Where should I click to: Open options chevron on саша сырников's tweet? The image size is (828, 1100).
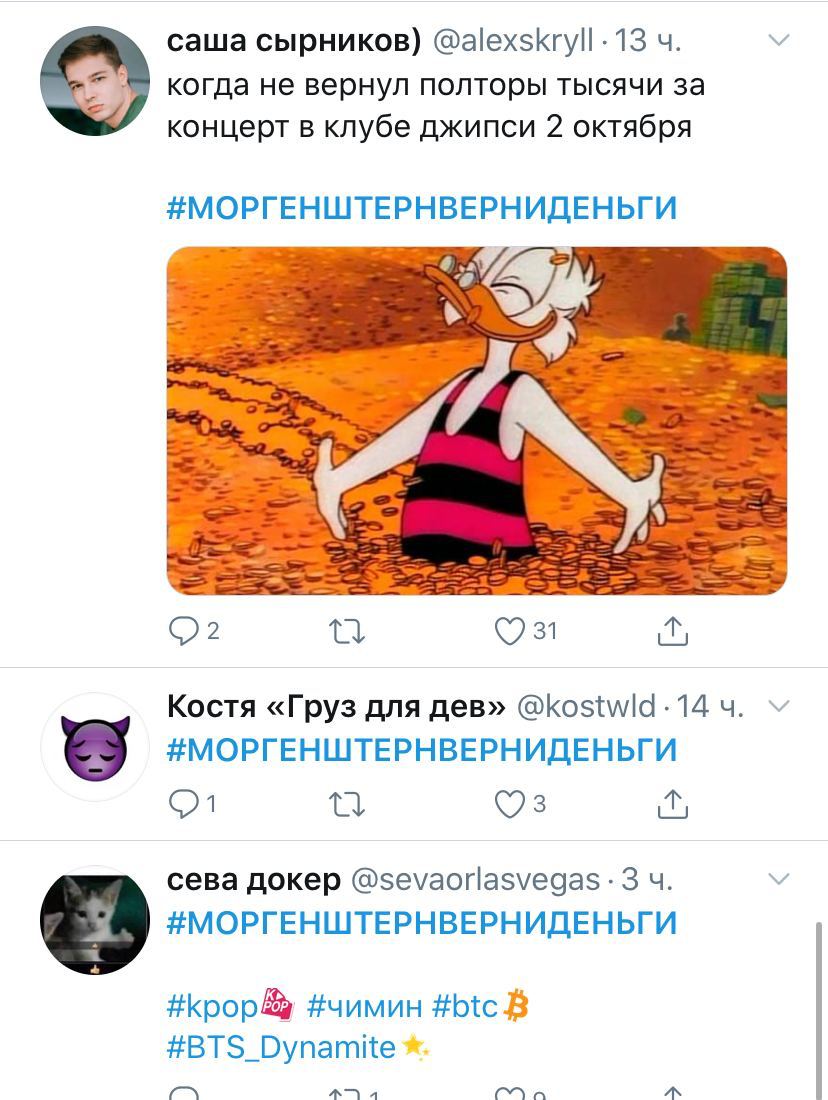pos(779,40)
